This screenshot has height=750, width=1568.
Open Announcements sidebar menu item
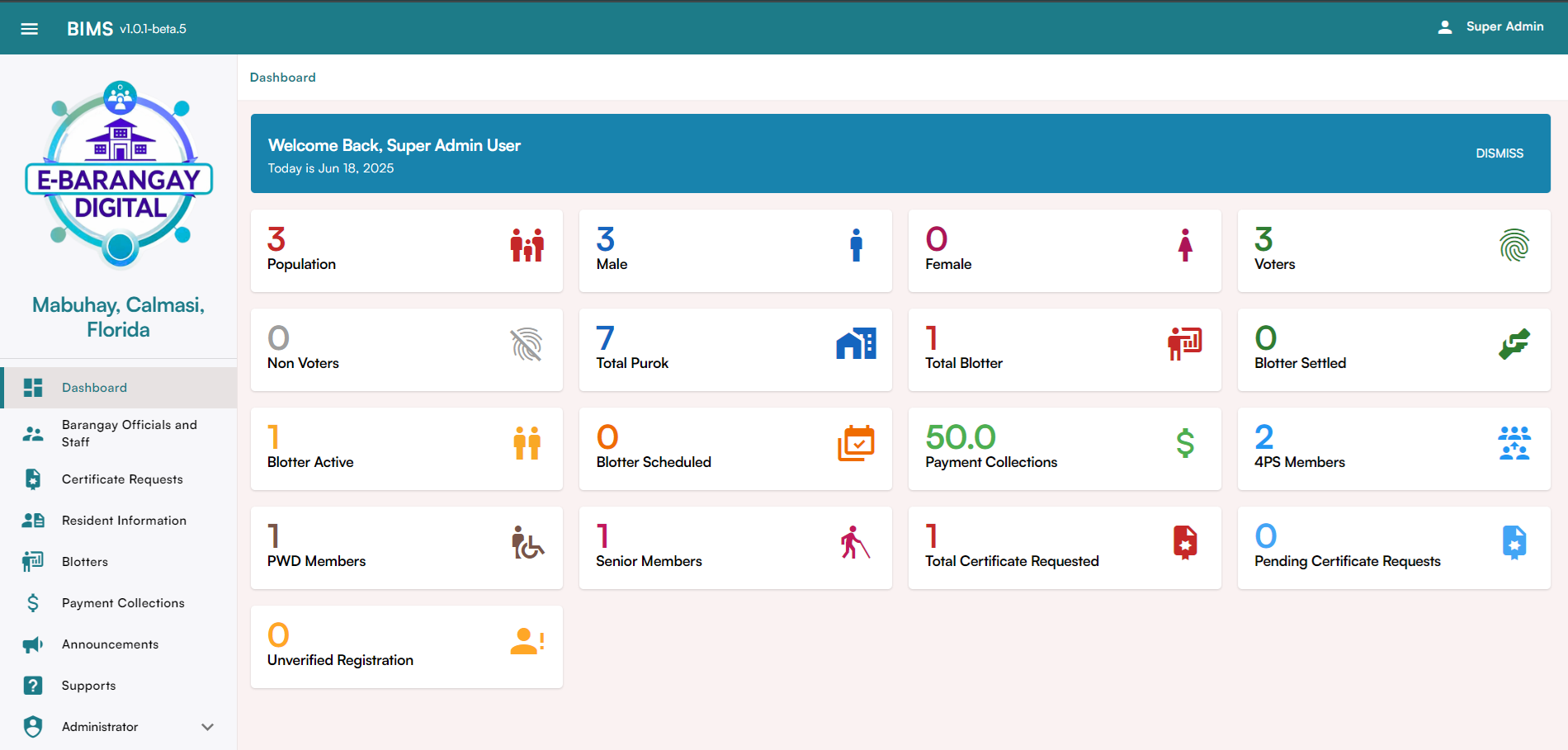coord(120,644)
